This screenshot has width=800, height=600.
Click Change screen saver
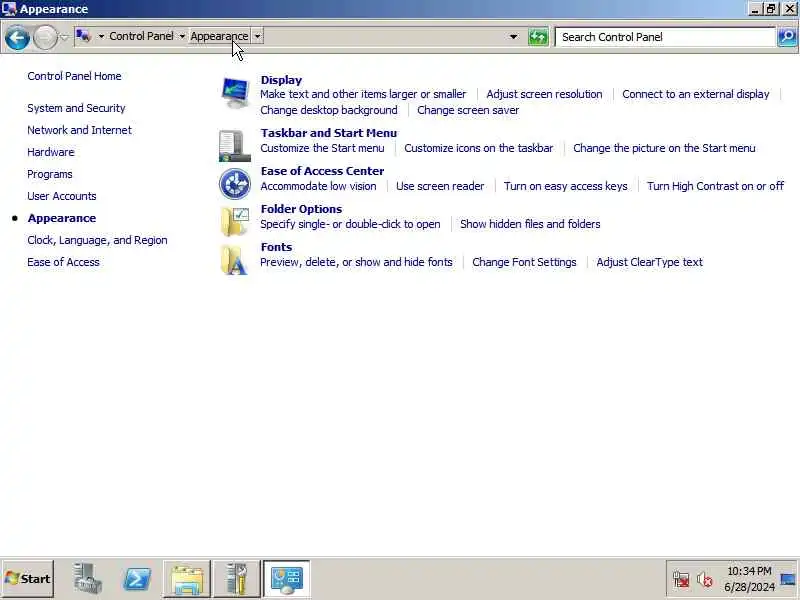468,110
